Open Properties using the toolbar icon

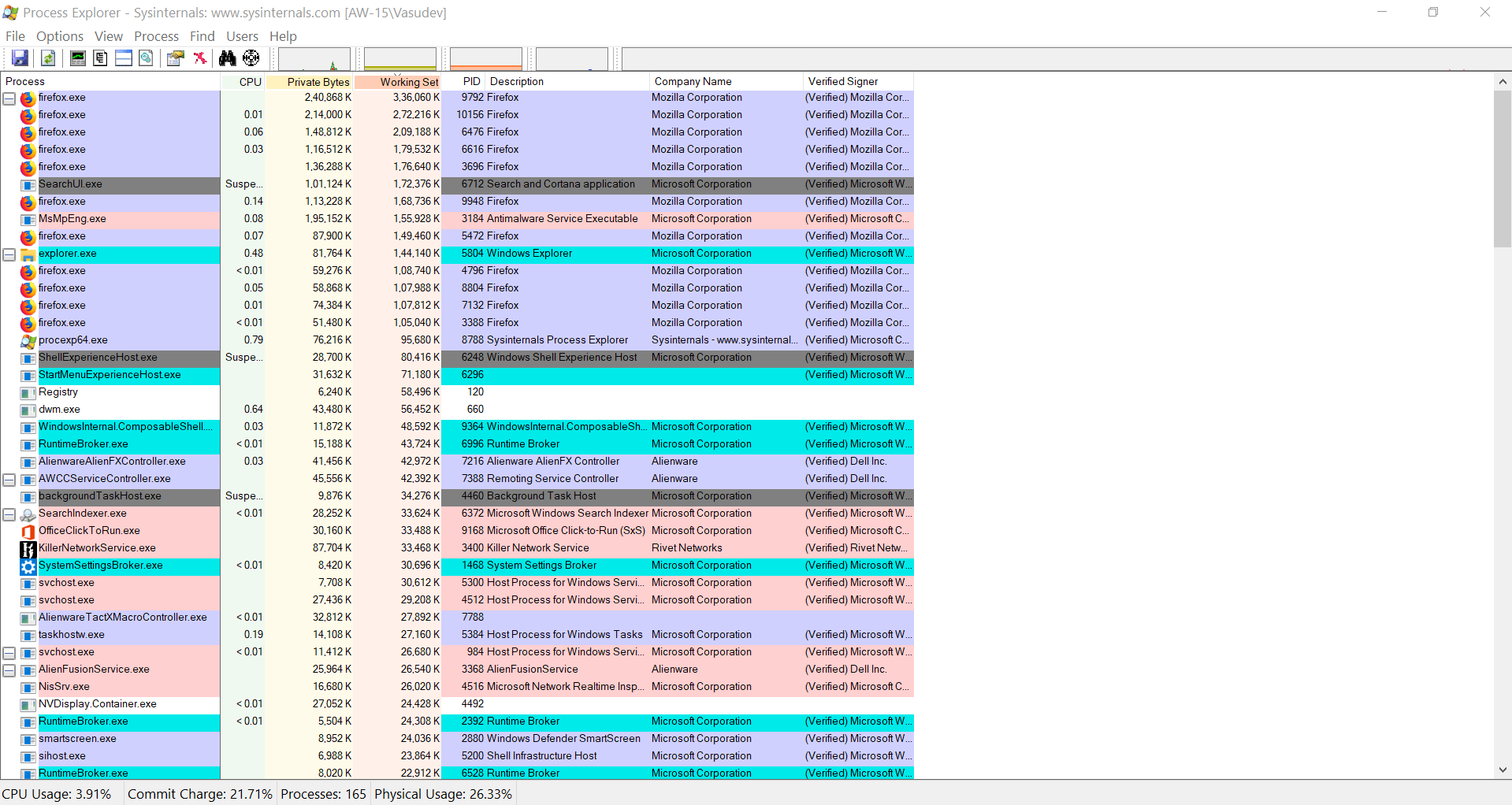tap(175, 58)
